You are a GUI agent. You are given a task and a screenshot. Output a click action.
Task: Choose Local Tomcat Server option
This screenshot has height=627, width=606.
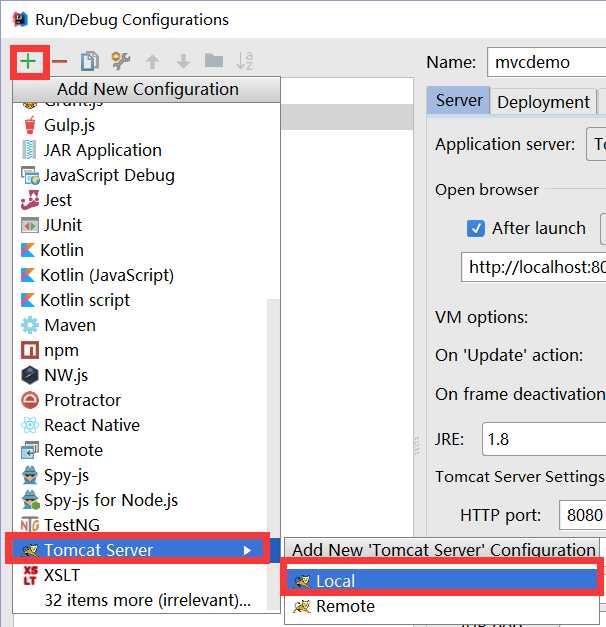click(x=442, y=581)
